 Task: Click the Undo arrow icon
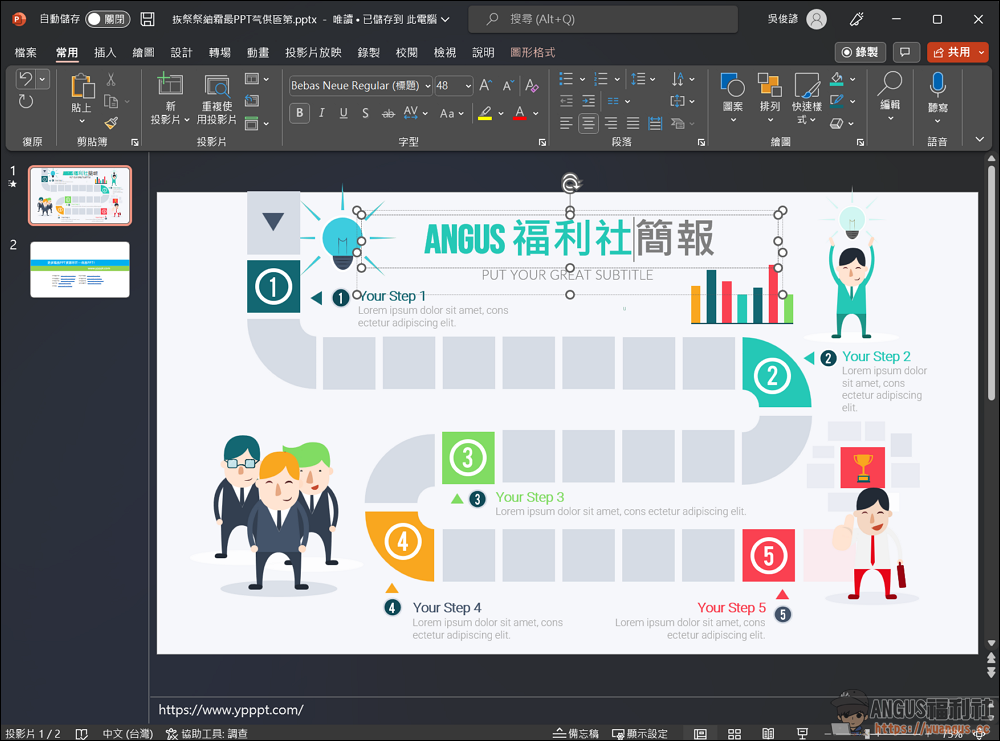coord(26,79)
